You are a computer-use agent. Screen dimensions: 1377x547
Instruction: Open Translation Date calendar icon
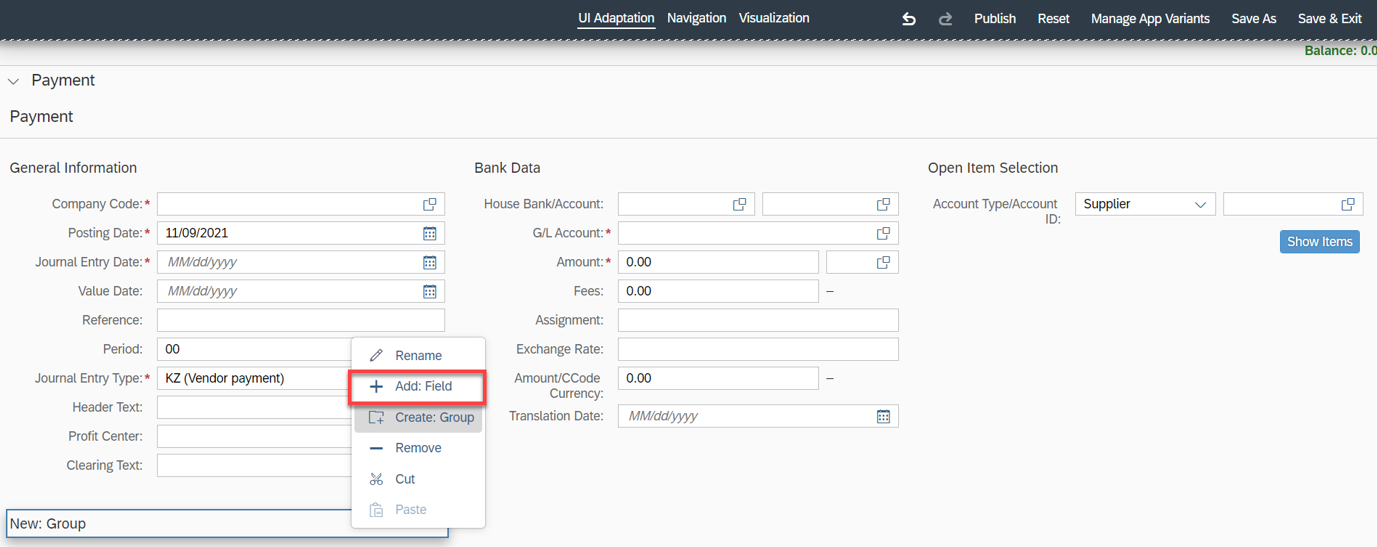tap(883, 416)
